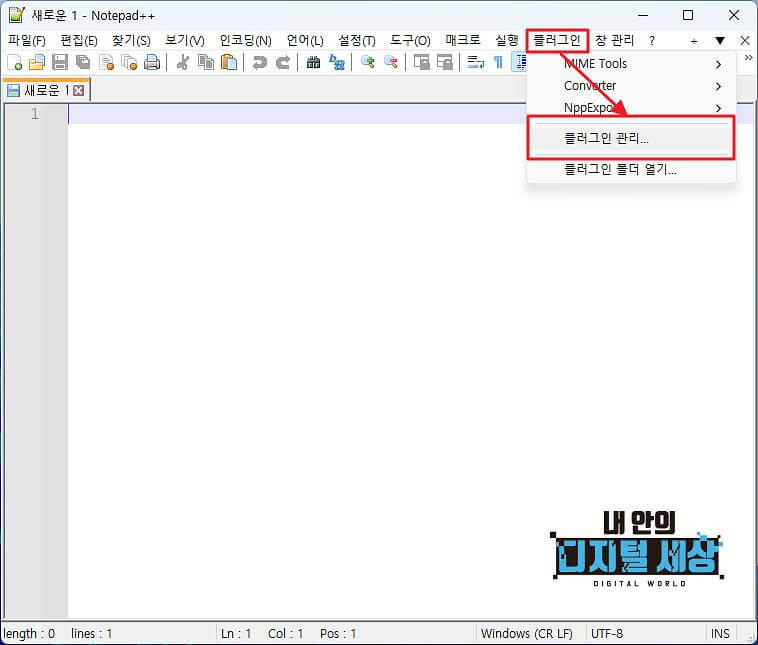Close document with menu bar X
The image size is (758, 645).
745,41
